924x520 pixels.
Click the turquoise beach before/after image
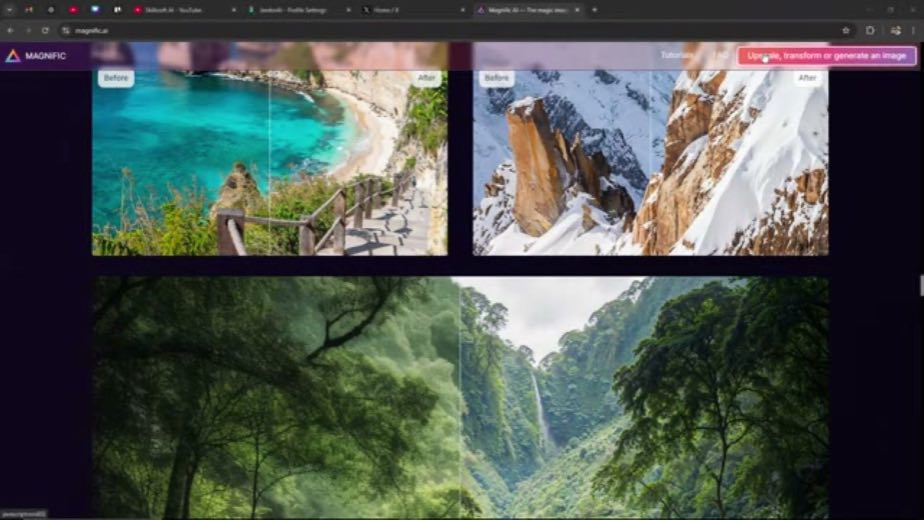[x=269, y=162]
